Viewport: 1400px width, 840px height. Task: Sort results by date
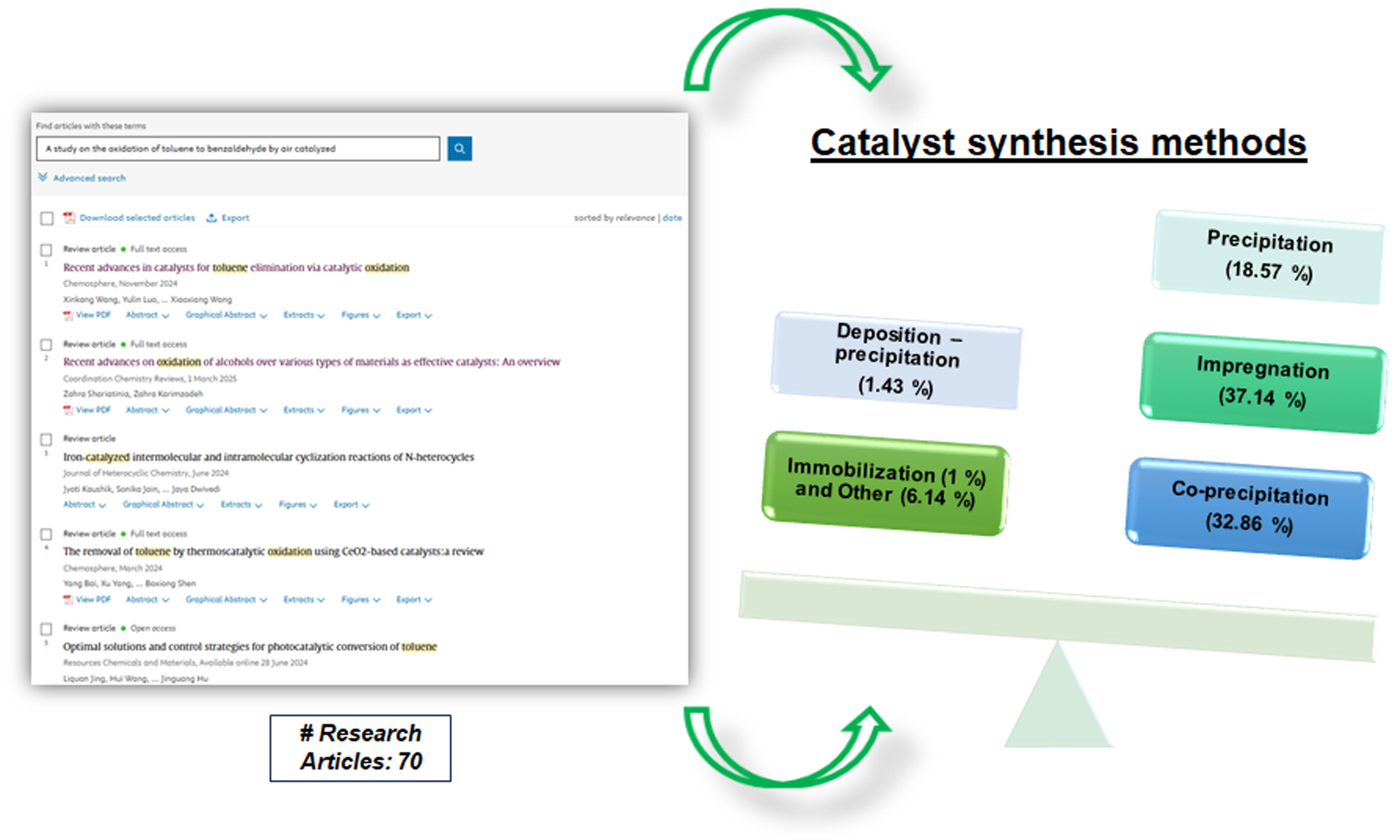point(672,218)
